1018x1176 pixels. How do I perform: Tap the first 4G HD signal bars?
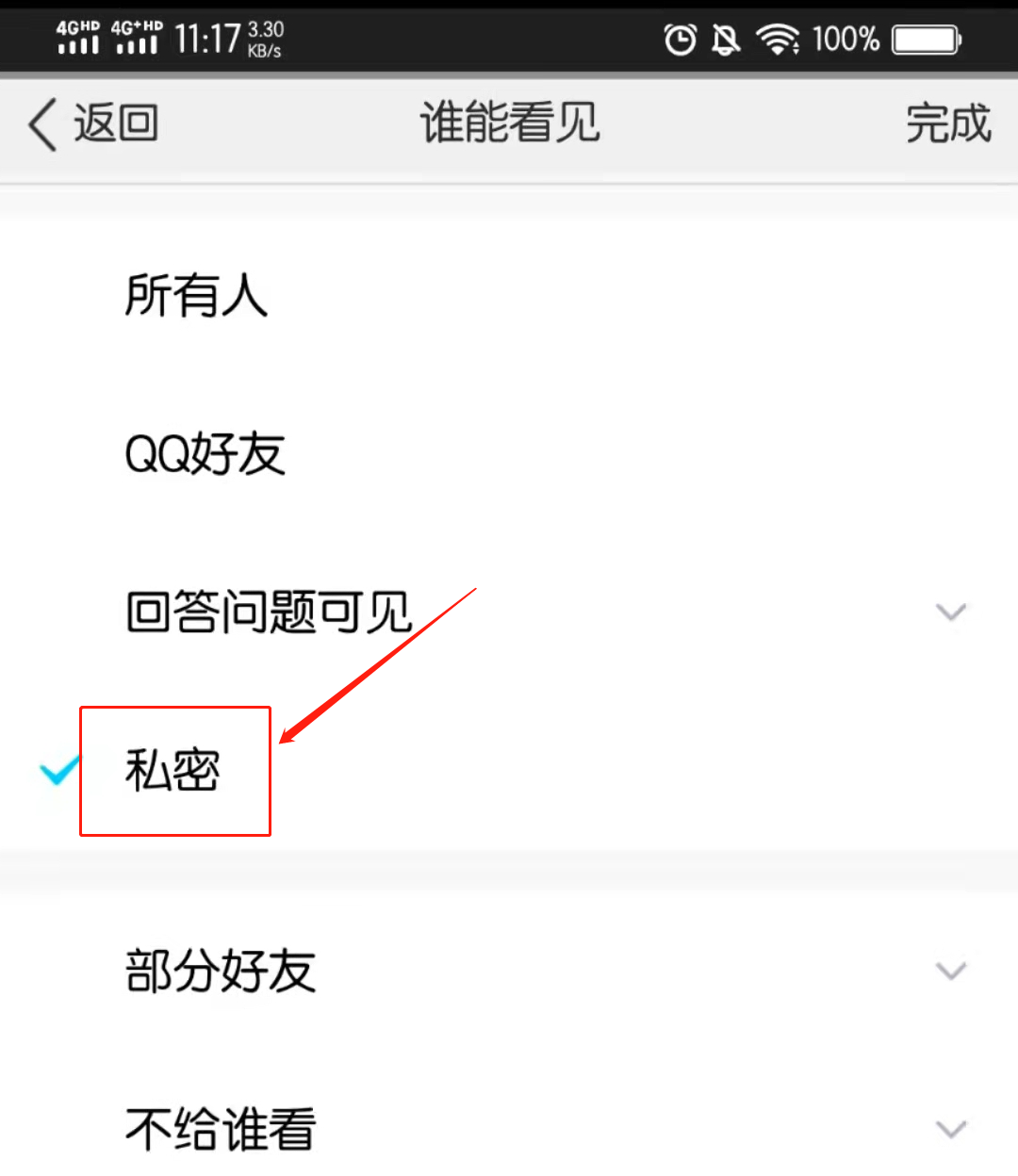point(77,37)
